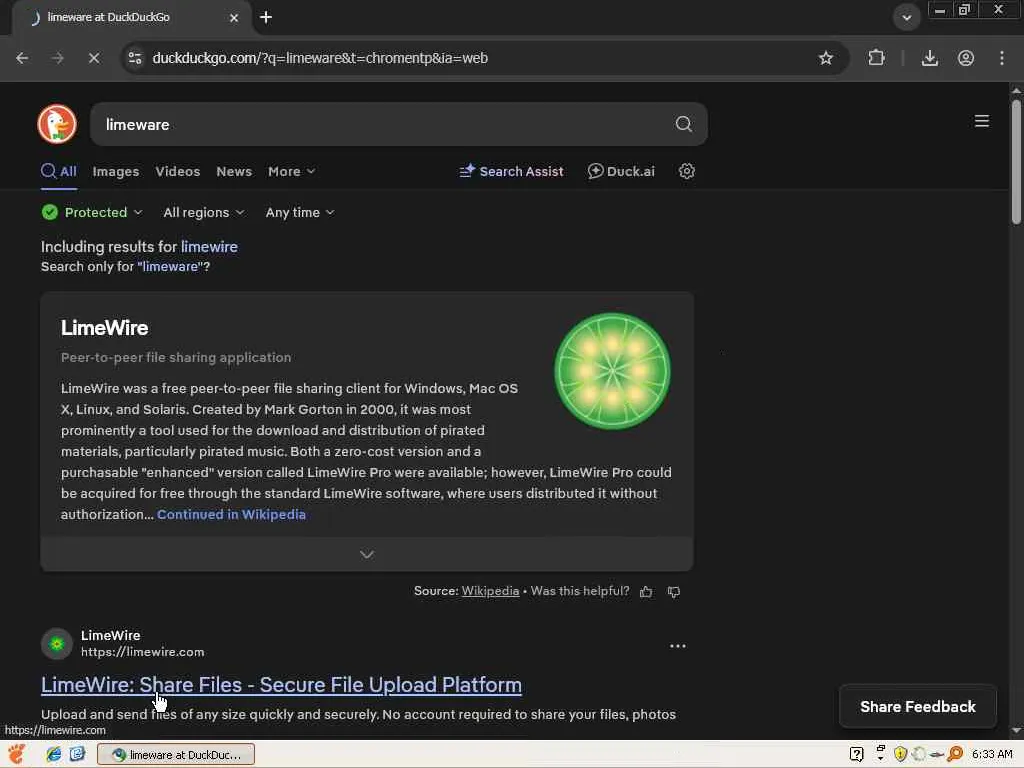1024x768 pixels.
Task: Click the scrollbar down arrow
Action: click(x=1016, y=730)
